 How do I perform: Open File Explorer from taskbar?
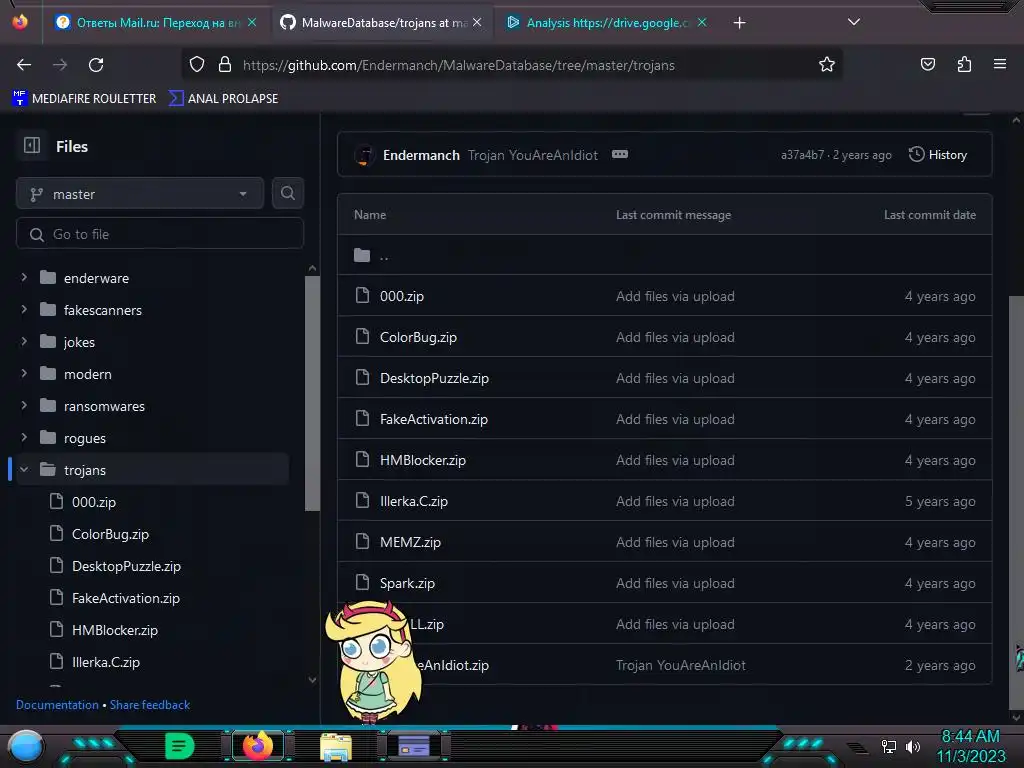tap(336, 747)
